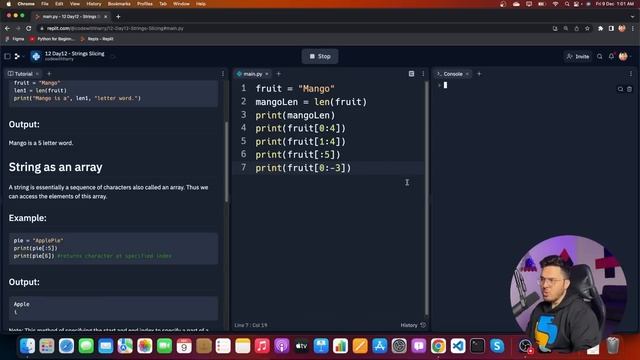The width and height of the screenshot is (640, 360).
Task: Close the Console tab
Action: (467, 74)
